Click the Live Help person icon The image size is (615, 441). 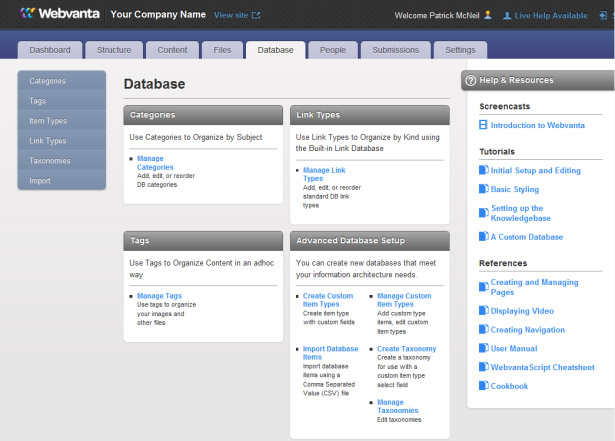[x=507, y=16]
